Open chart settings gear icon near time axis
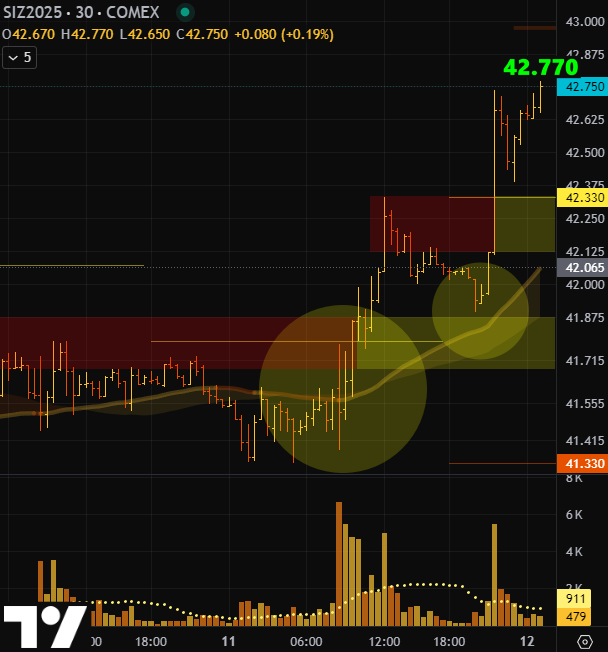The height and width of the screenshot is (652, 608). (x=585, y=642)
